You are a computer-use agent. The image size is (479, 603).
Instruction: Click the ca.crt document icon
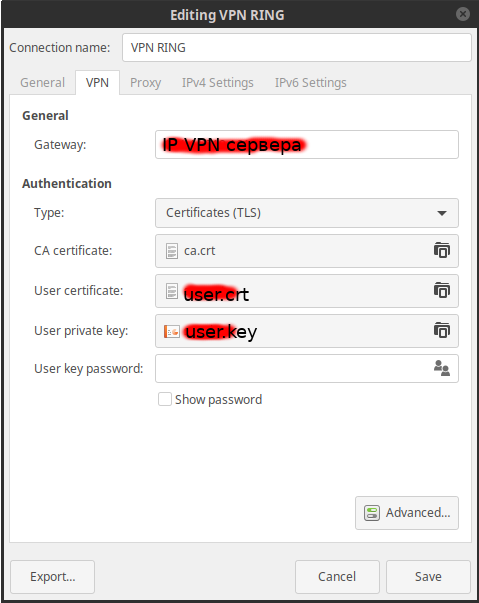[x=172, y=251]
